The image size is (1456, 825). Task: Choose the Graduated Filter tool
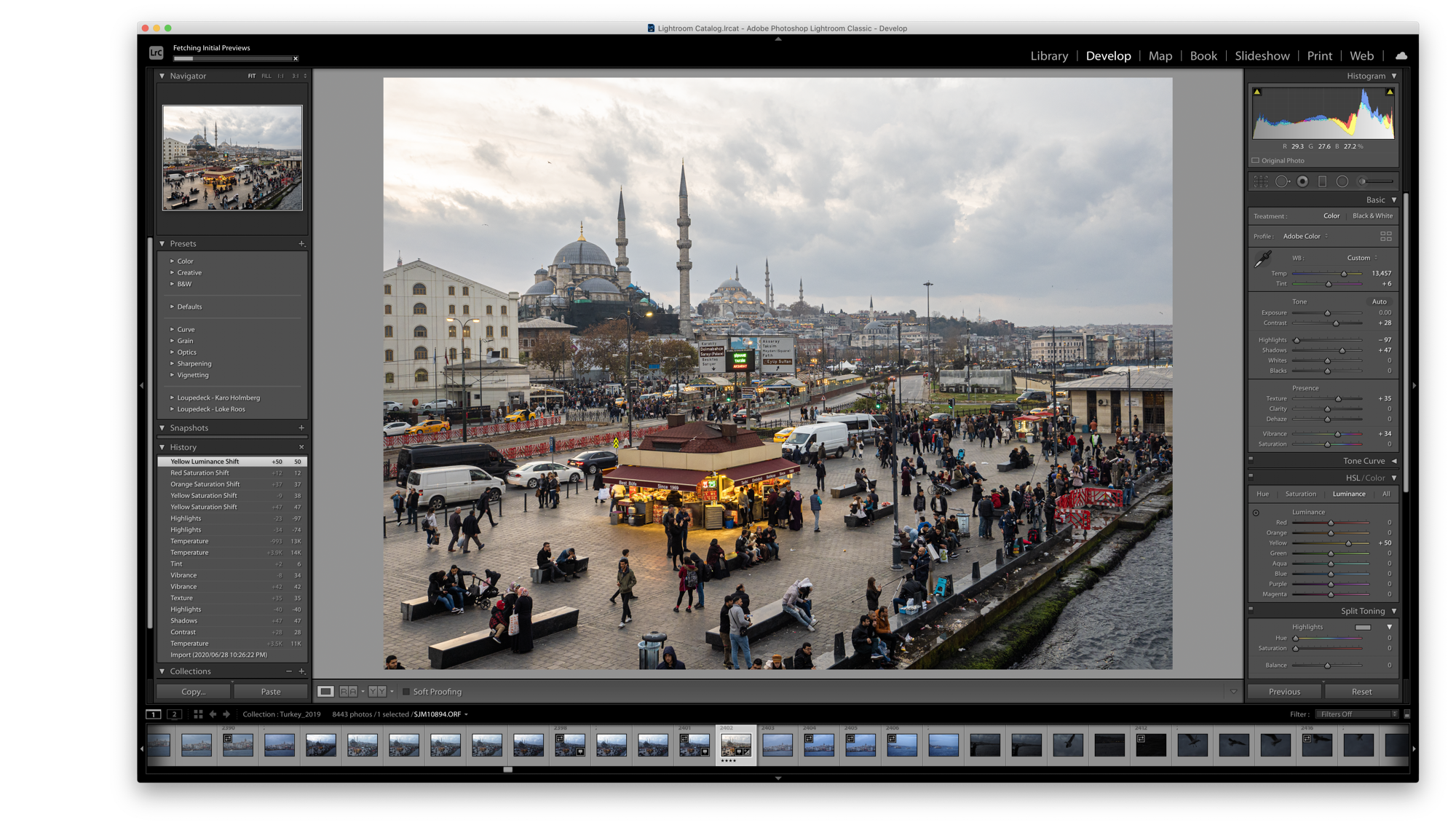1322,181
